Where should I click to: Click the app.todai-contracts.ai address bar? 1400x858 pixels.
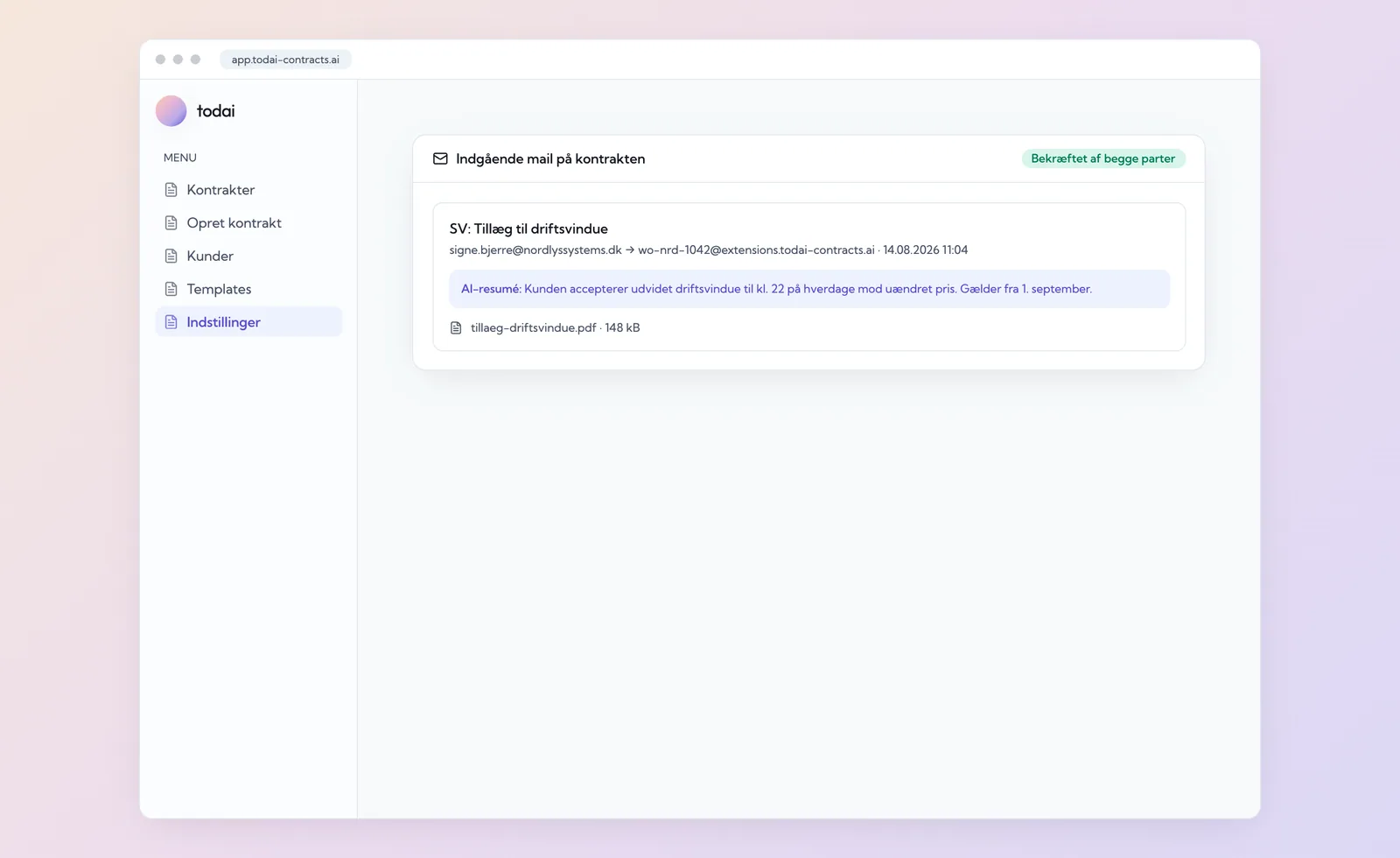pyautogui.click(x=285, y=60)
